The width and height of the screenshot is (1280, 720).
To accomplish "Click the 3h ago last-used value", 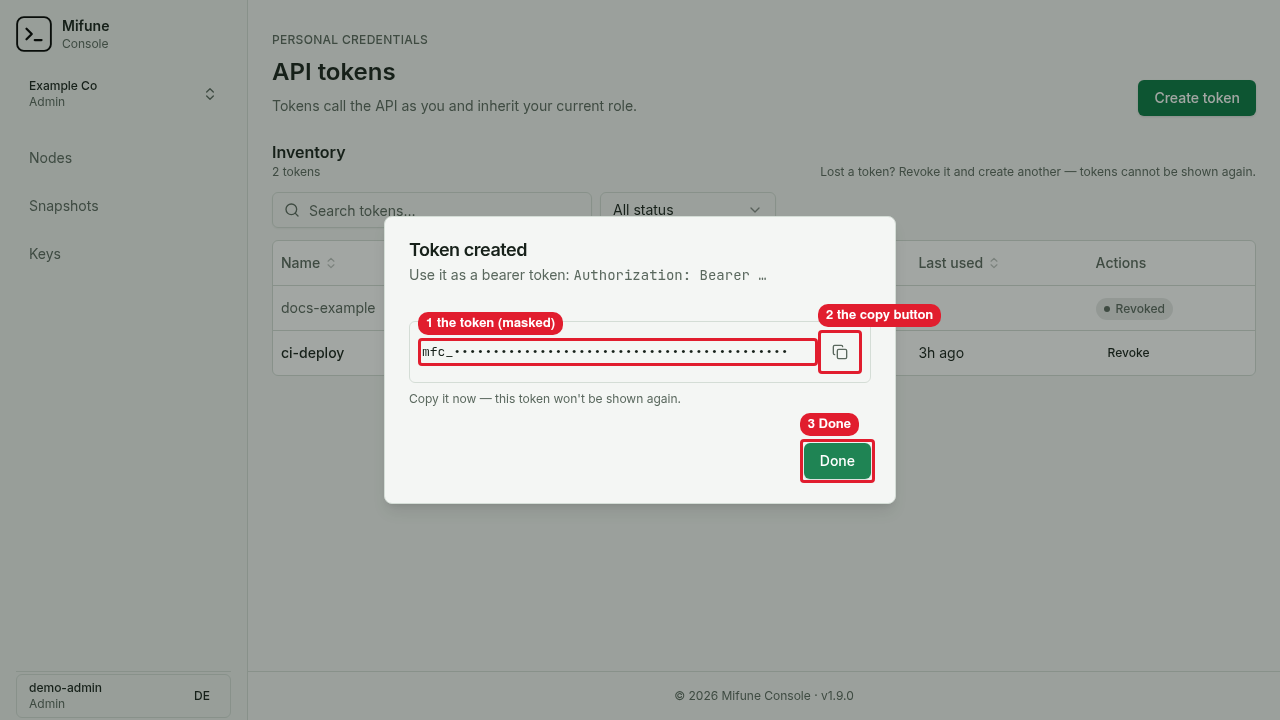I will coord(941,353).
